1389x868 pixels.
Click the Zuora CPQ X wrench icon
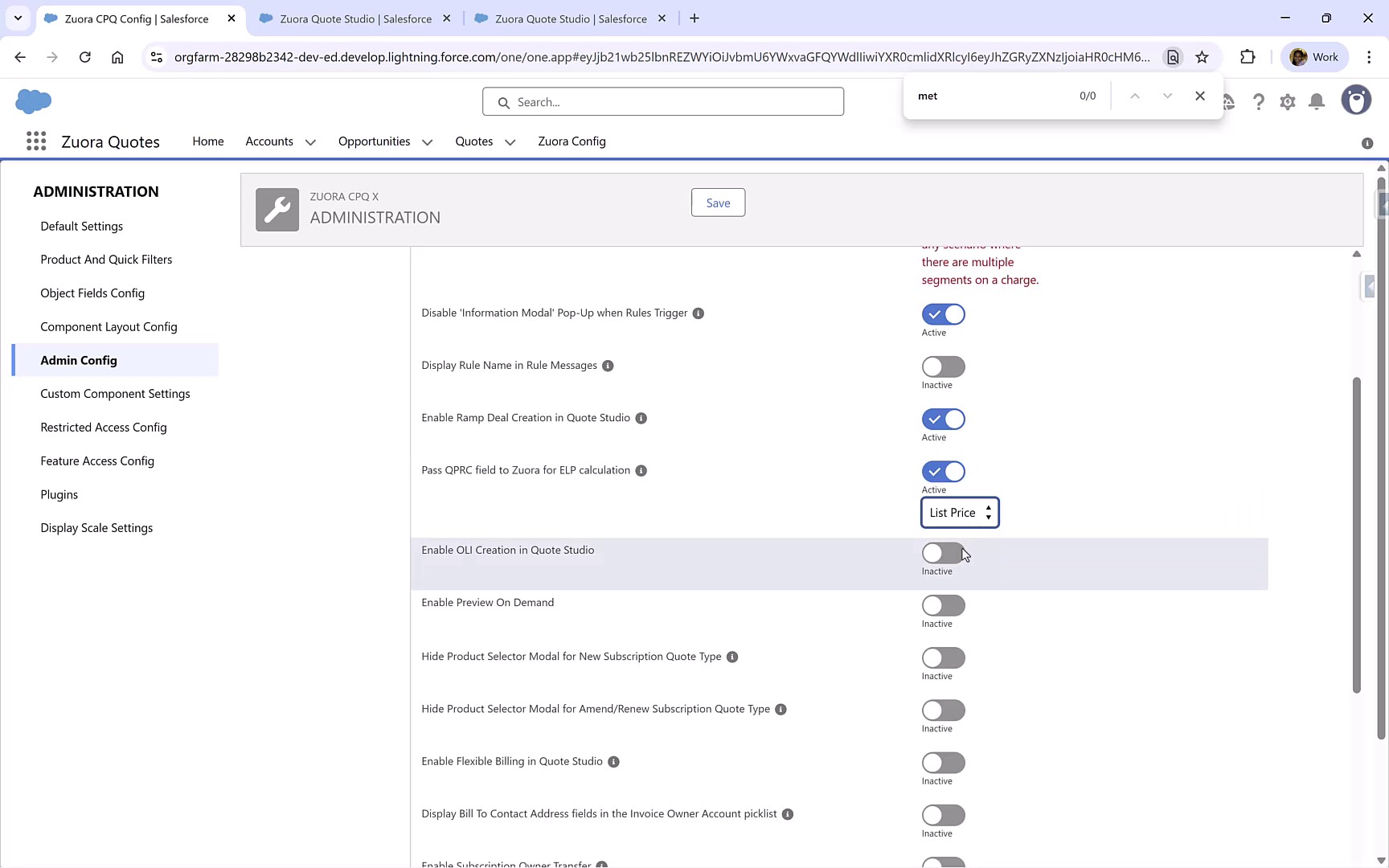pyautogui.click(x=277, y=209)
